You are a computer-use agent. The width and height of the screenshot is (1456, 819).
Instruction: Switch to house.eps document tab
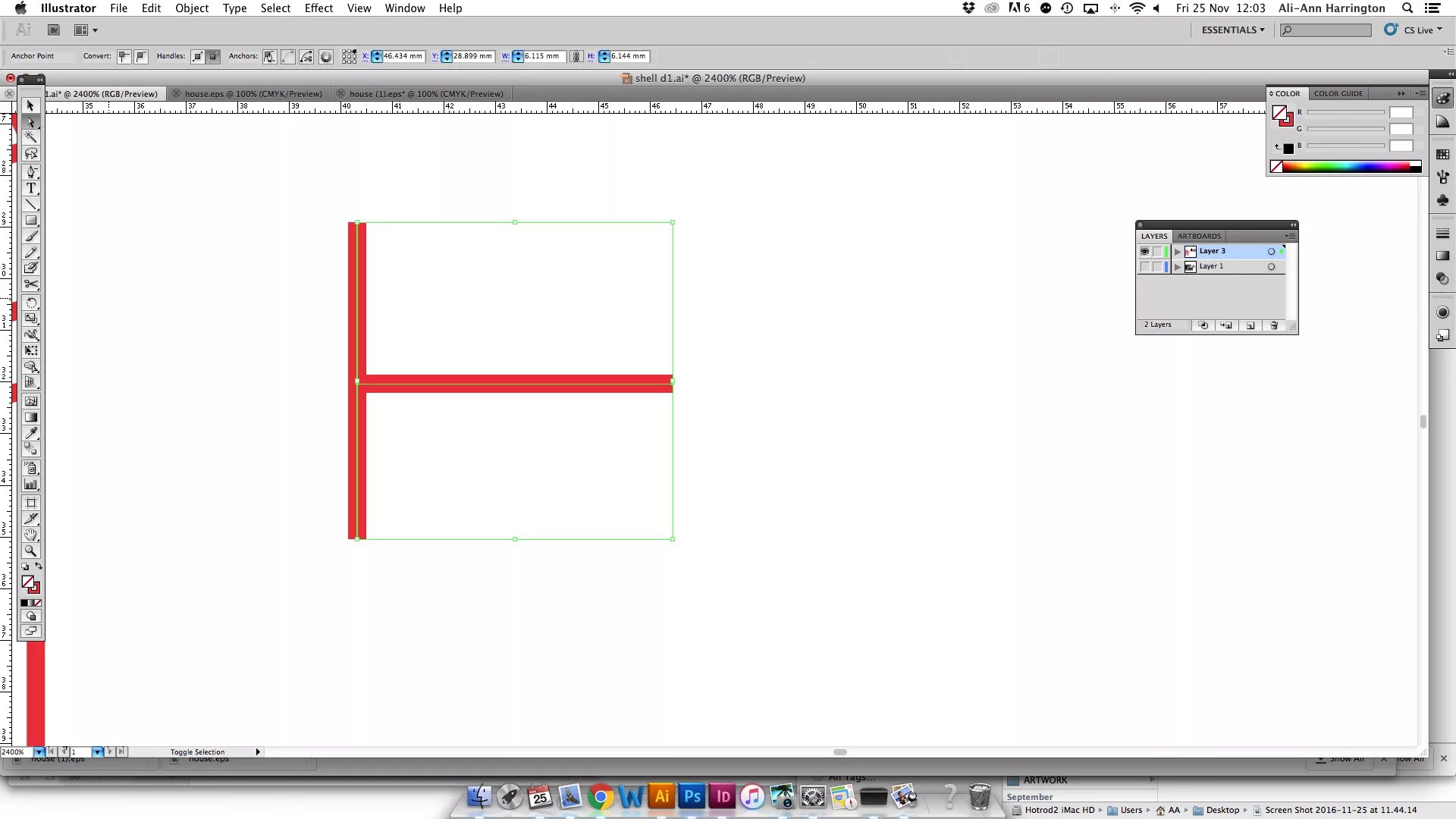253,94
